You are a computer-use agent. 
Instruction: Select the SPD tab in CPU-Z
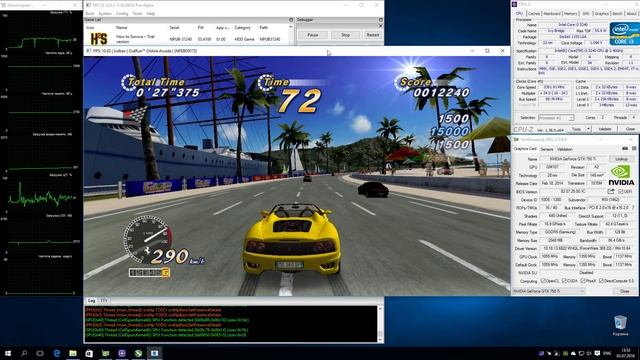(x=586, y=13)
